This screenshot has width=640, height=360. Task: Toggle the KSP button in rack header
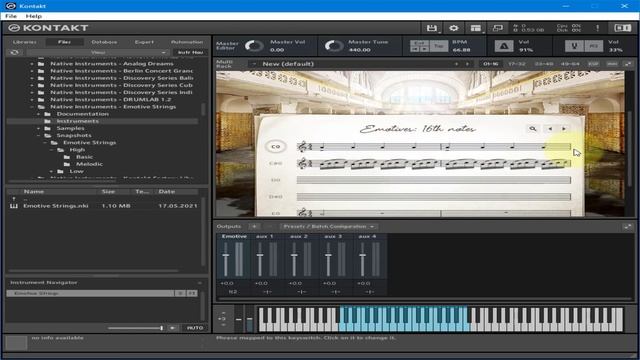pos(593,64)
